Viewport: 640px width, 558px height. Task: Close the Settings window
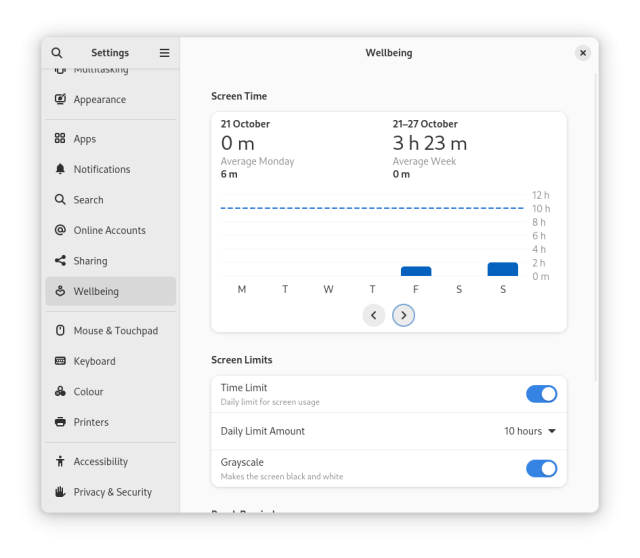tap(583, 53)
